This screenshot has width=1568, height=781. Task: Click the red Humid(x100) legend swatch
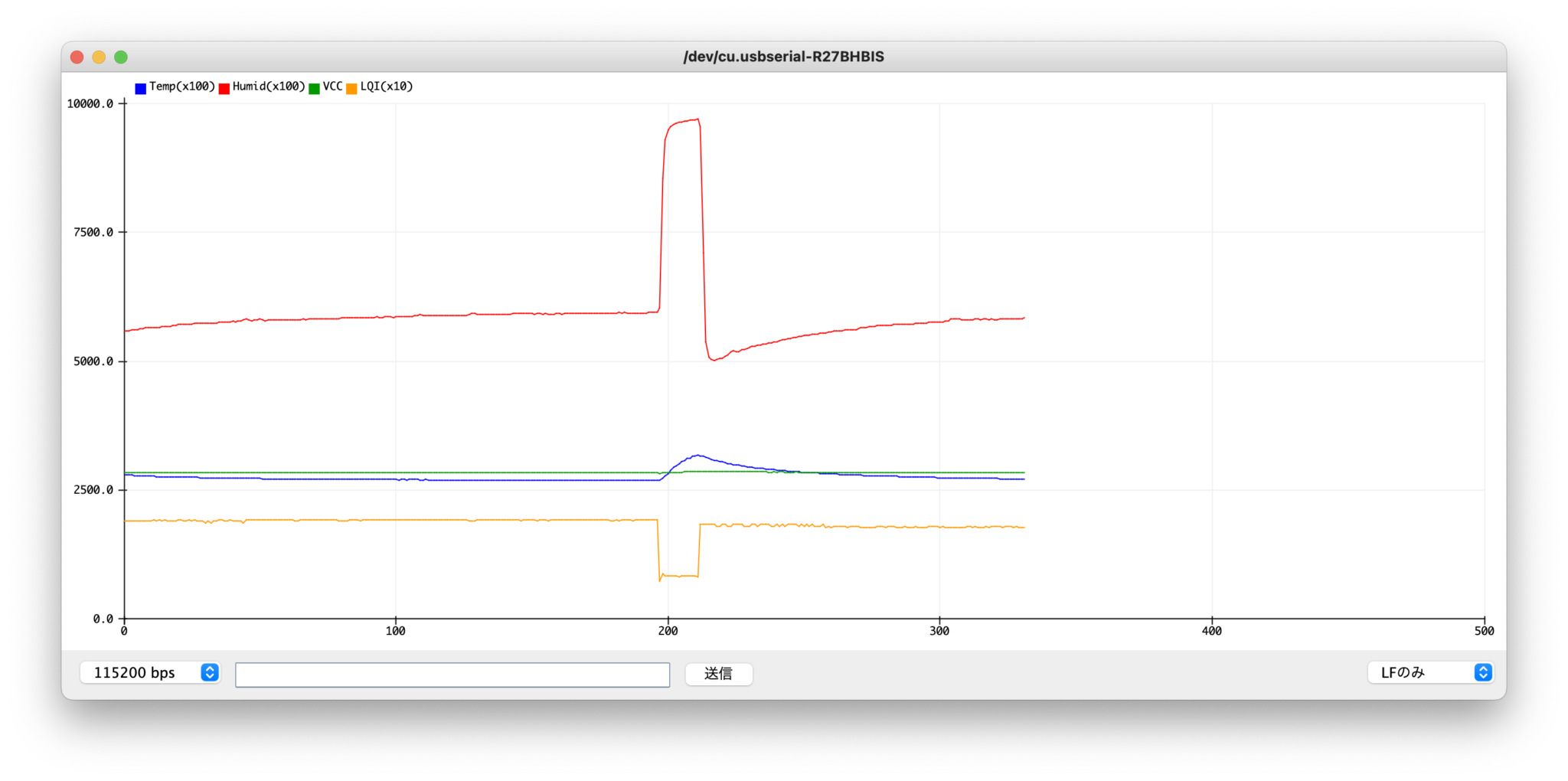click(224, 87)
